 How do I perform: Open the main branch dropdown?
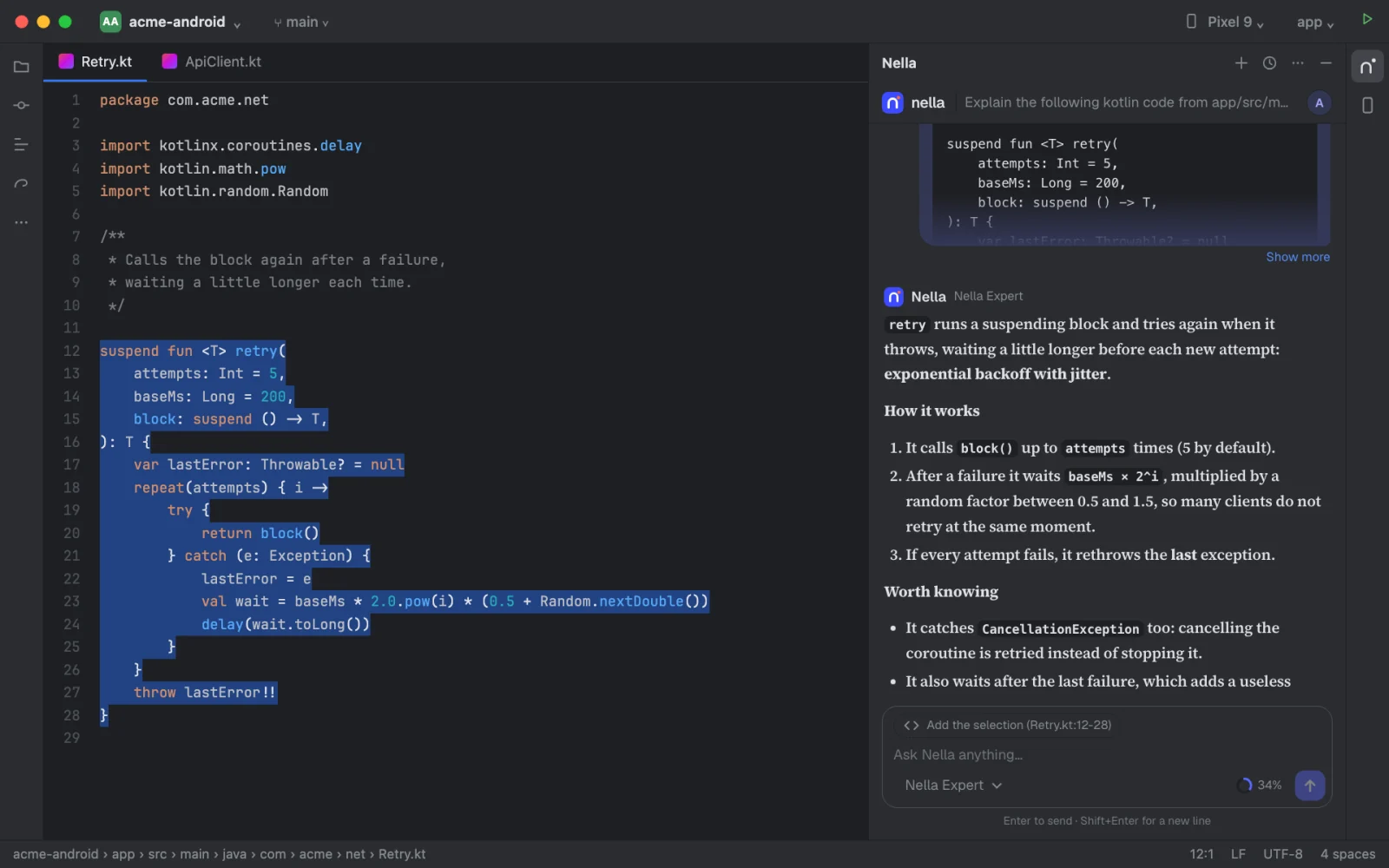click(301, 23)
